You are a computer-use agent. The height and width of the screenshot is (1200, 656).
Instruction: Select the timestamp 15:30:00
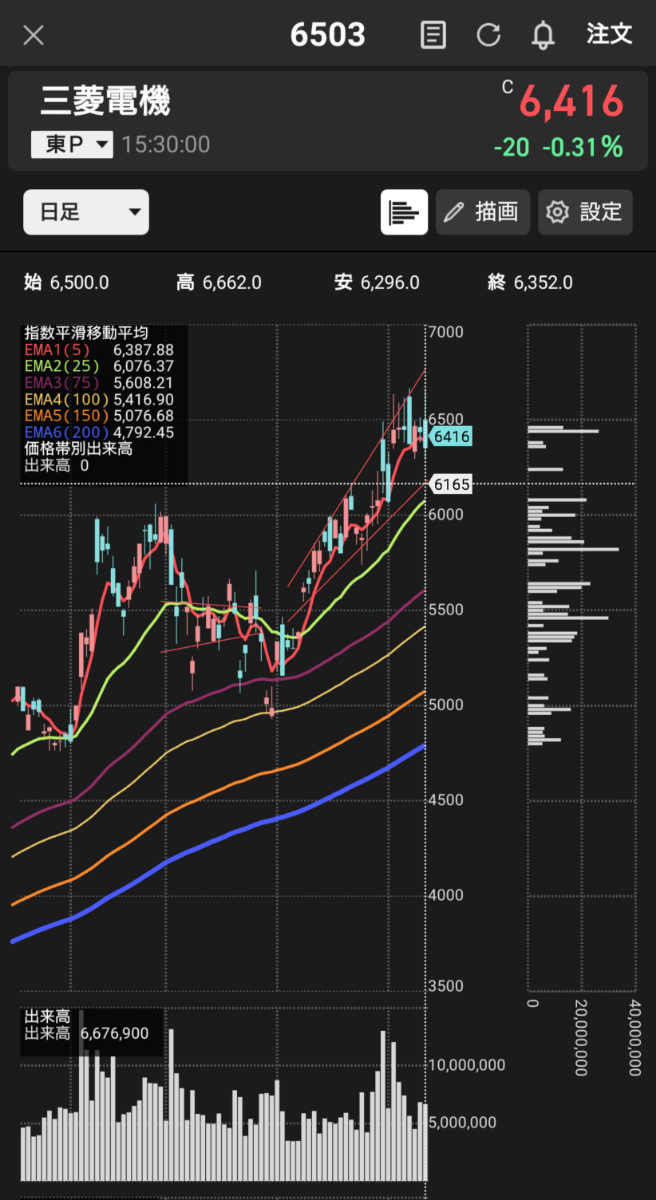[166, 145]
